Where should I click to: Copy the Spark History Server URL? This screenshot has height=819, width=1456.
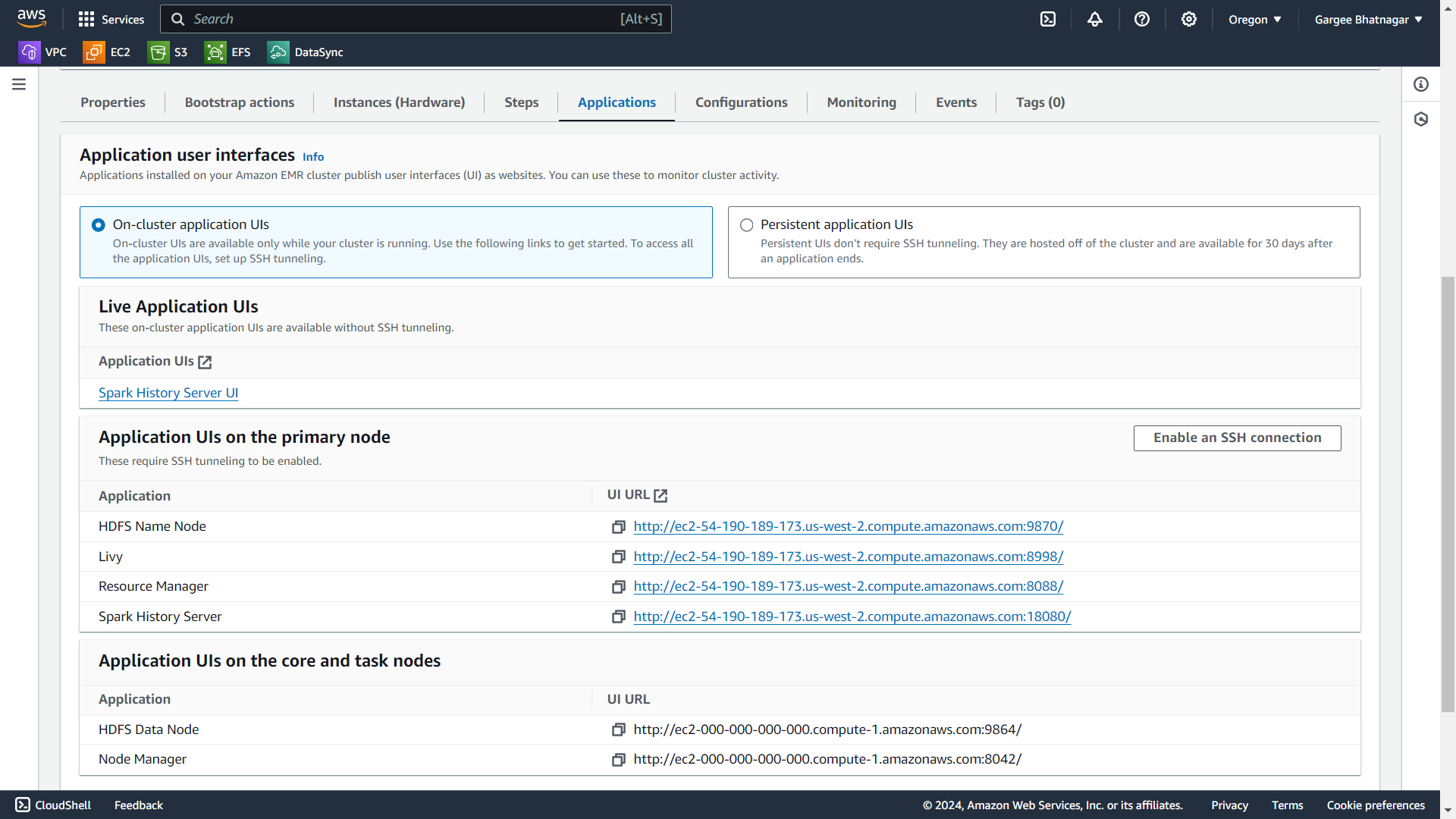pos(619,617)
